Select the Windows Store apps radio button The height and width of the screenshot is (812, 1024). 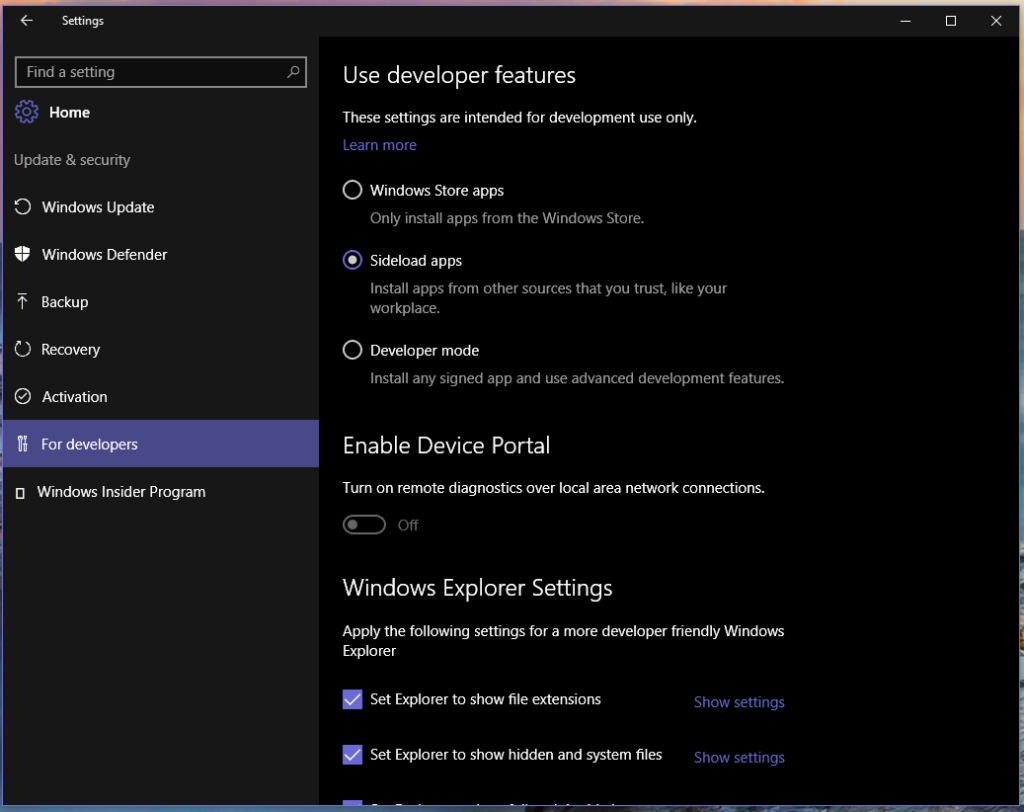click(x=352, y=190)
